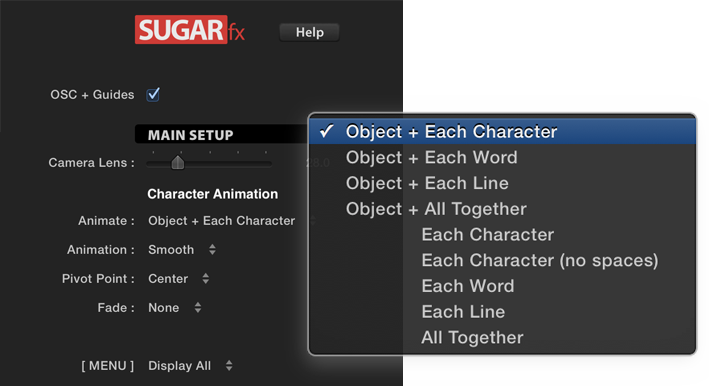Image resolution: width=709 pixels, height=386 pixels.
Task: Open the Animate popup showing Object + Each Character
Action: tap(222, 221)
